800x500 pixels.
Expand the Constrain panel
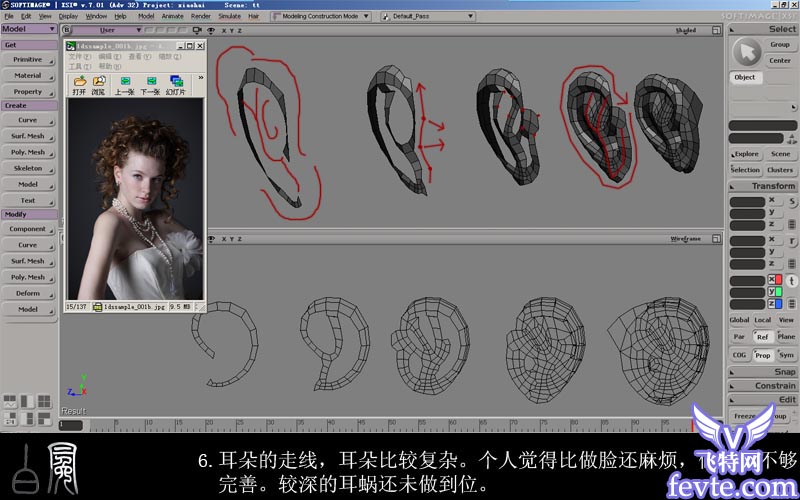[x=762, y=386]
